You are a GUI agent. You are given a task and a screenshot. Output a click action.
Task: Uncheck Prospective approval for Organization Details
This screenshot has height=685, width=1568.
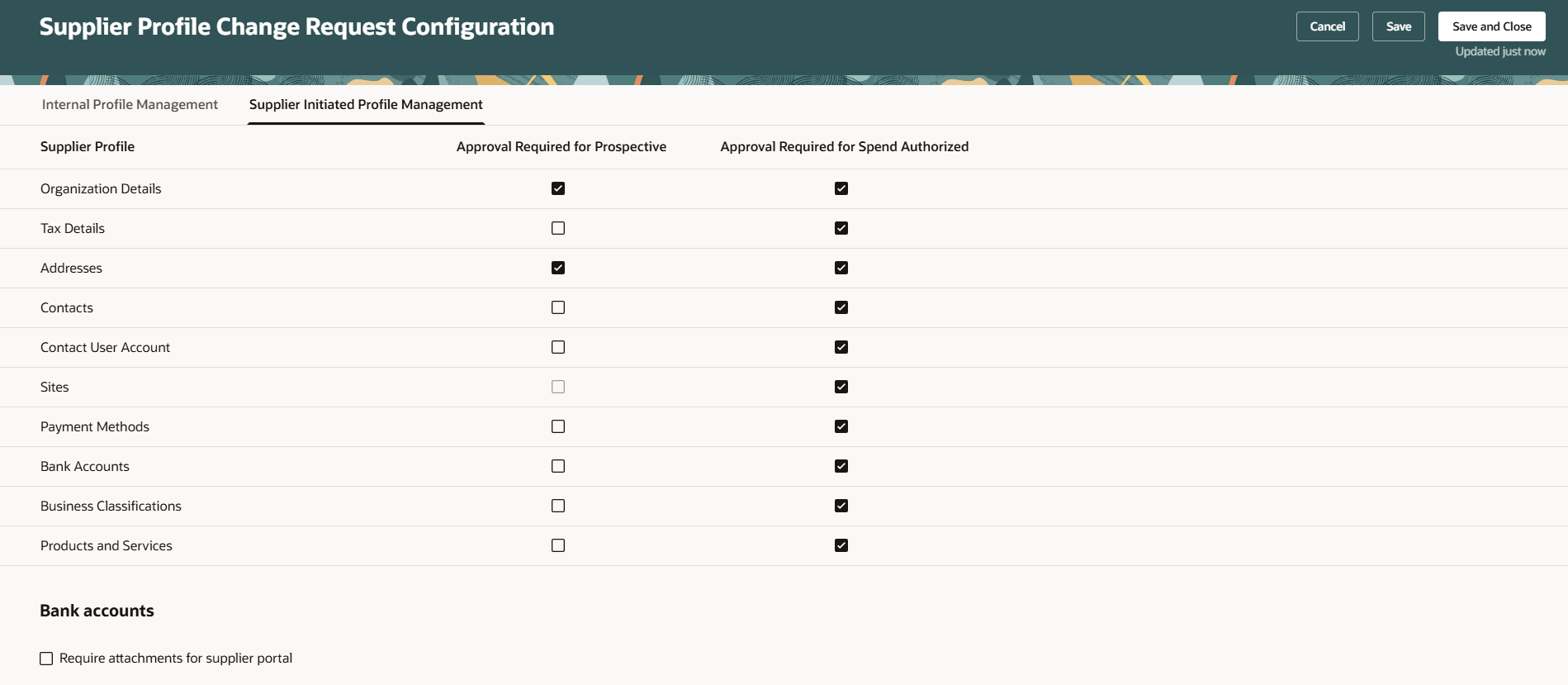coord(558,188)
